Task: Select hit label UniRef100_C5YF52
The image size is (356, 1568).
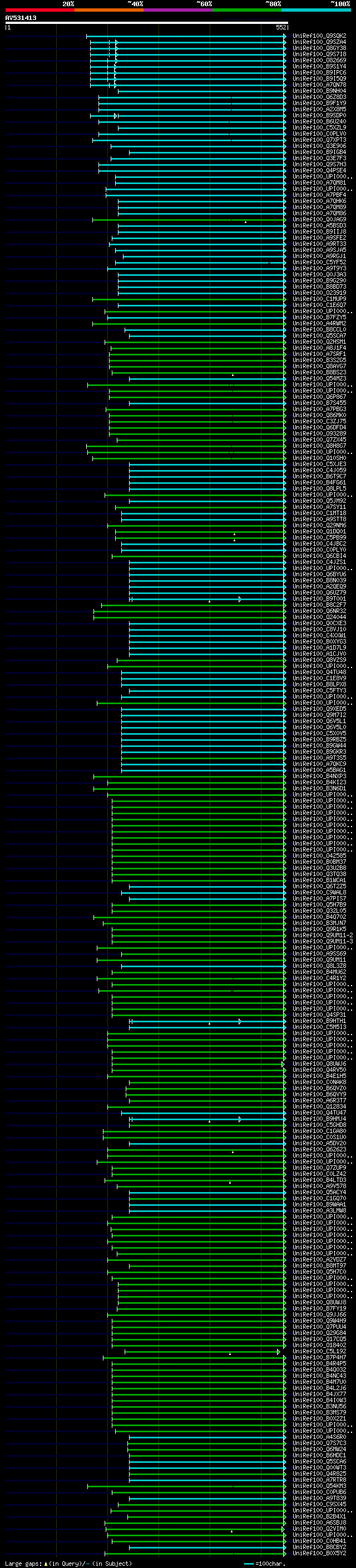Action: (319, 263)
